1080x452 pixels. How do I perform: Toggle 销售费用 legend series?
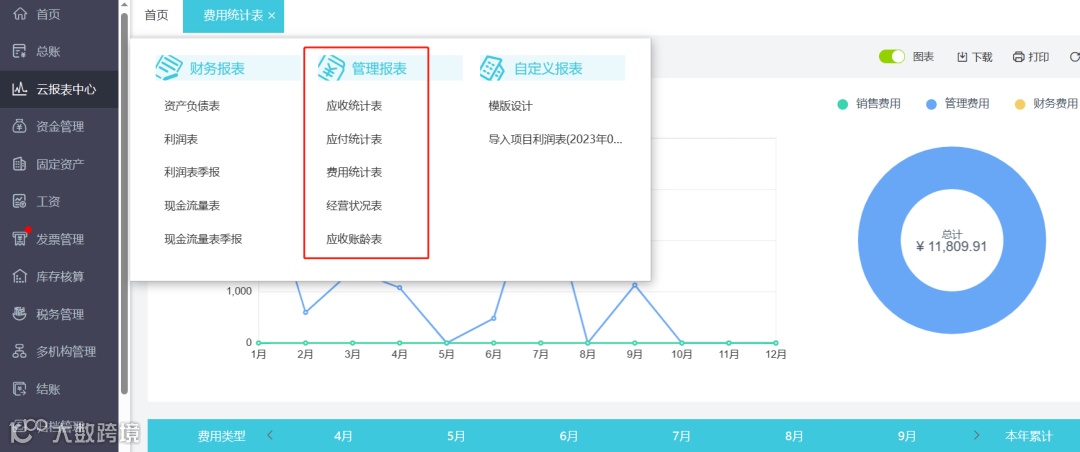tap(869, 104)
